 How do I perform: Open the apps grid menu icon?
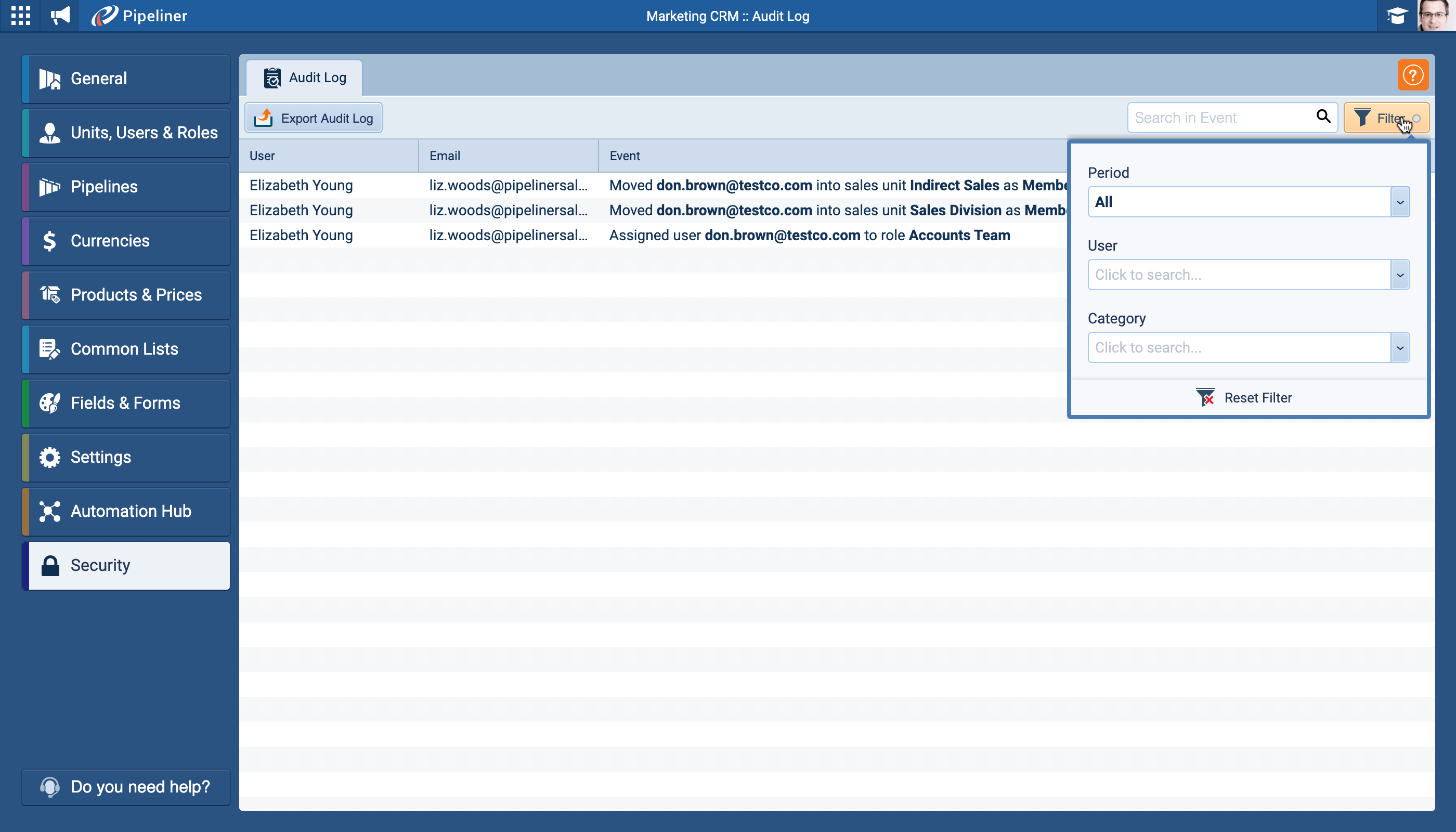coord(21,16)
